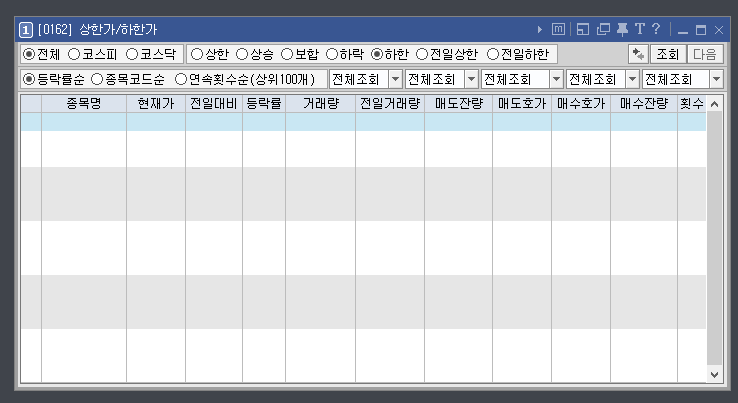Click the 매수호가 column header
Image resolution: width=738 pixels, height=403 pixels.
click(x=581, y=104)
